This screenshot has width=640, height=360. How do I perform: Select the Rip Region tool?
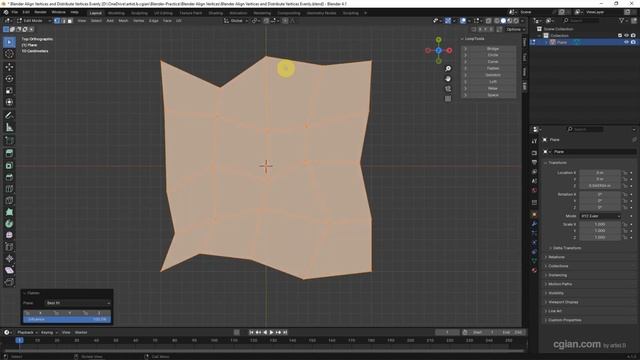click(9, 282)
